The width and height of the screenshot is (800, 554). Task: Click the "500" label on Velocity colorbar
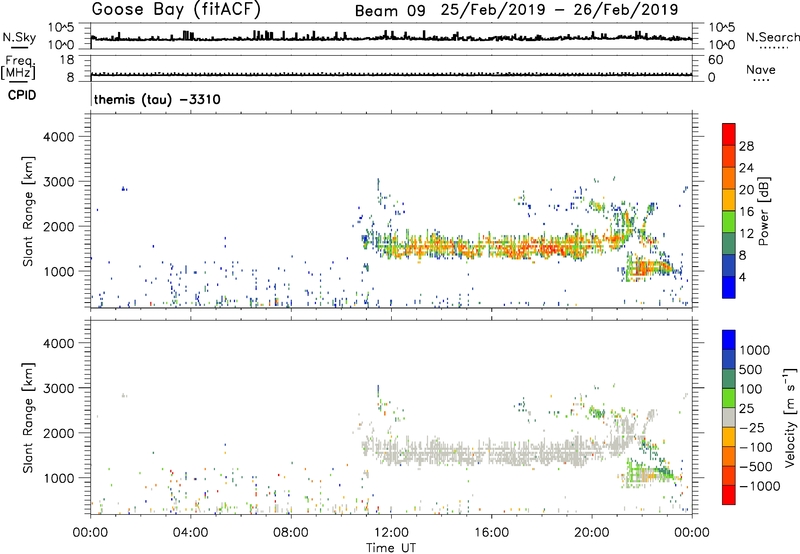(x=749, y=369)
